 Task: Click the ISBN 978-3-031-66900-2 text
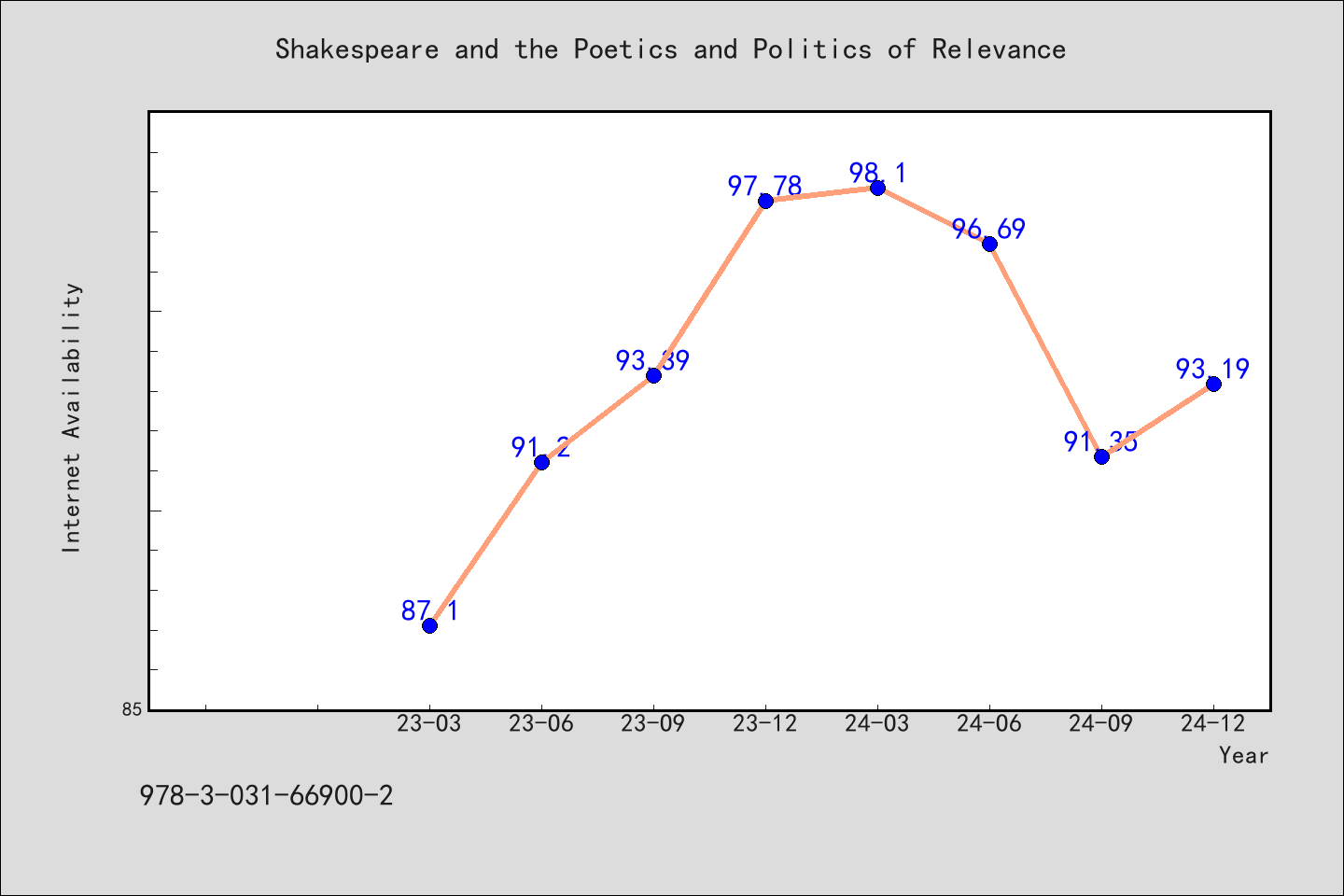tap(266, 796)
